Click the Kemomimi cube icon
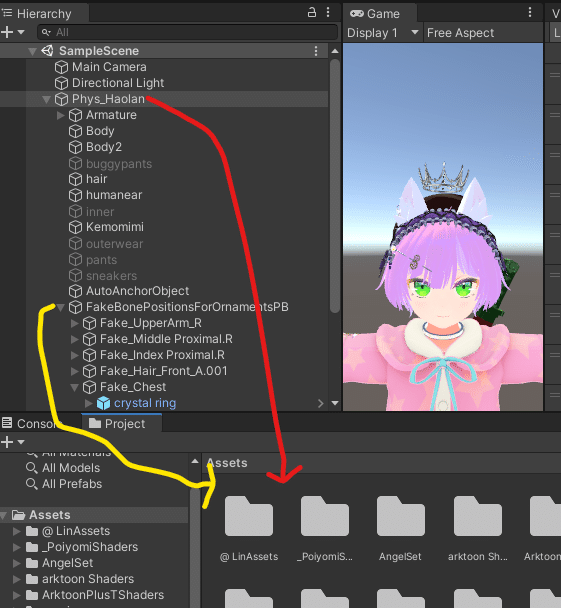The image size is (561, 608). [x=75, y=227]
